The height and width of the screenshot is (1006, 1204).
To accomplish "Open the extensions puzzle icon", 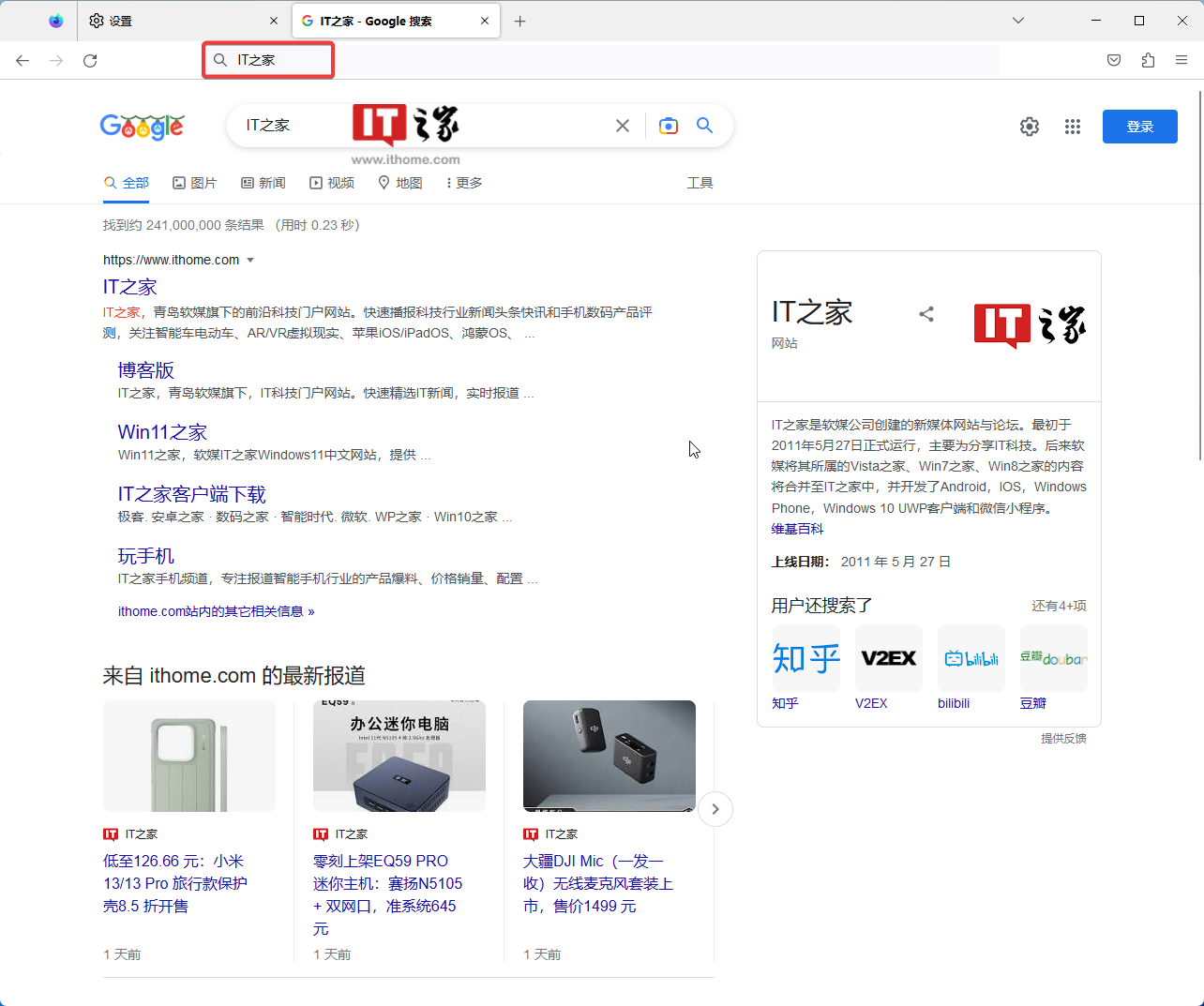I will (x=1148, y=60).
